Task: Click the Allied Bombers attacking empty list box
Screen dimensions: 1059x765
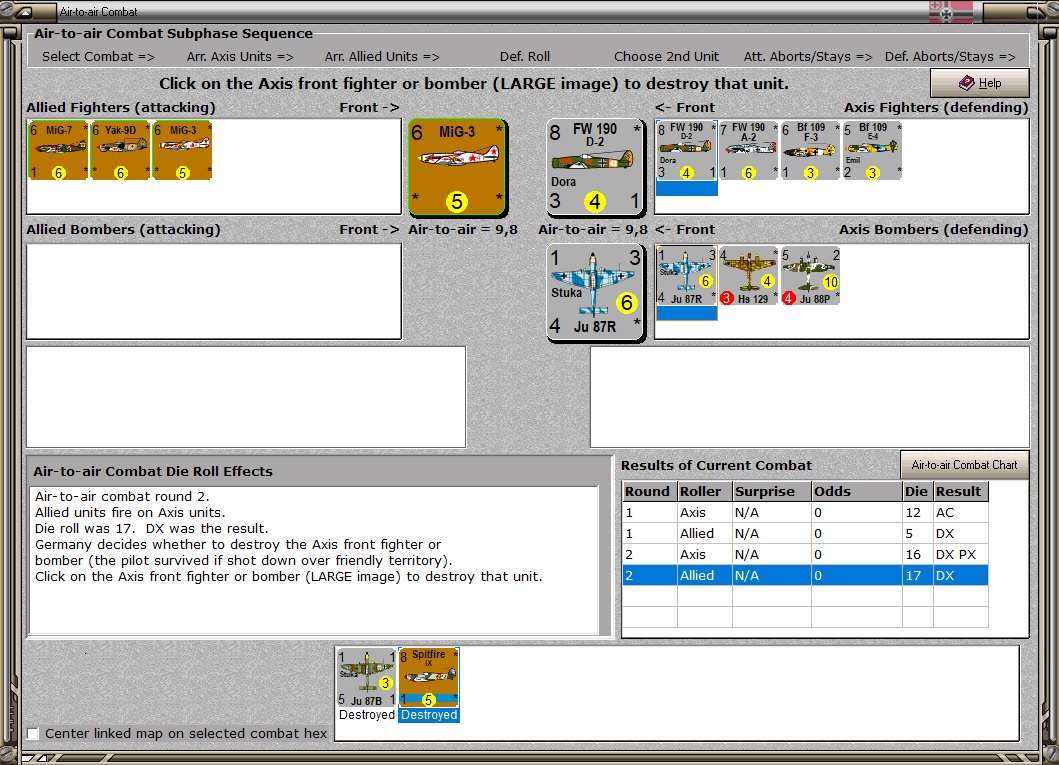Action: 214,291
